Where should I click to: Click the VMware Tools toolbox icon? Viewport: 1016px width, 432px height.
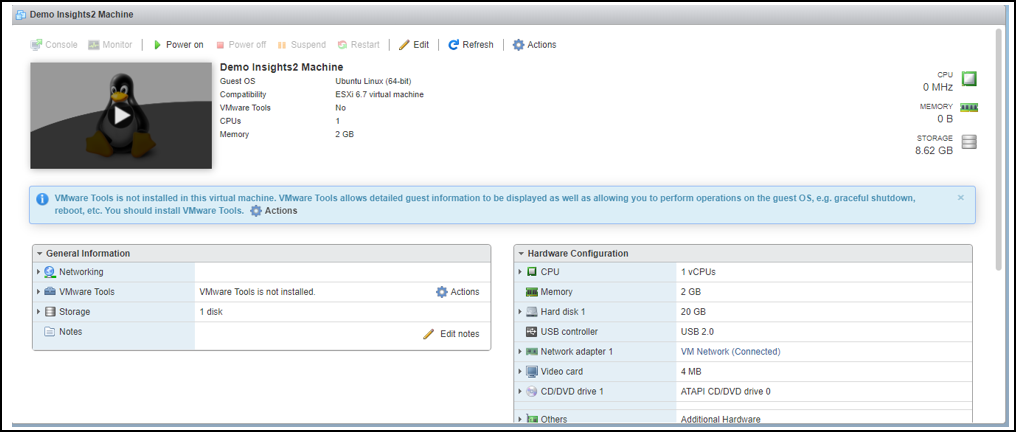click(50, 291)
